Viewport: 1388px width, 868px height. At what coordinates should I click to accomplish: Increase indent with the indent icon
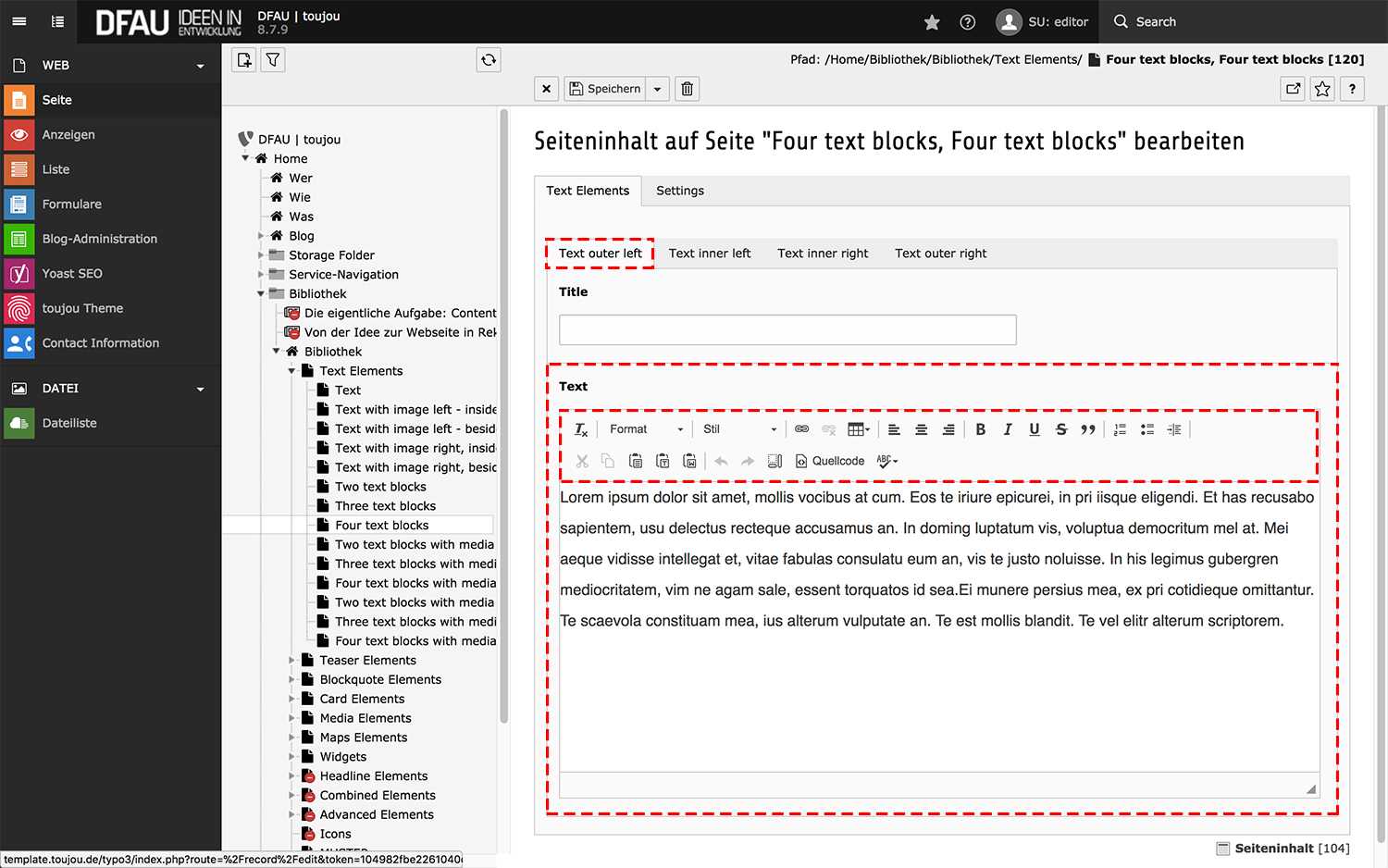(1174, 429)
